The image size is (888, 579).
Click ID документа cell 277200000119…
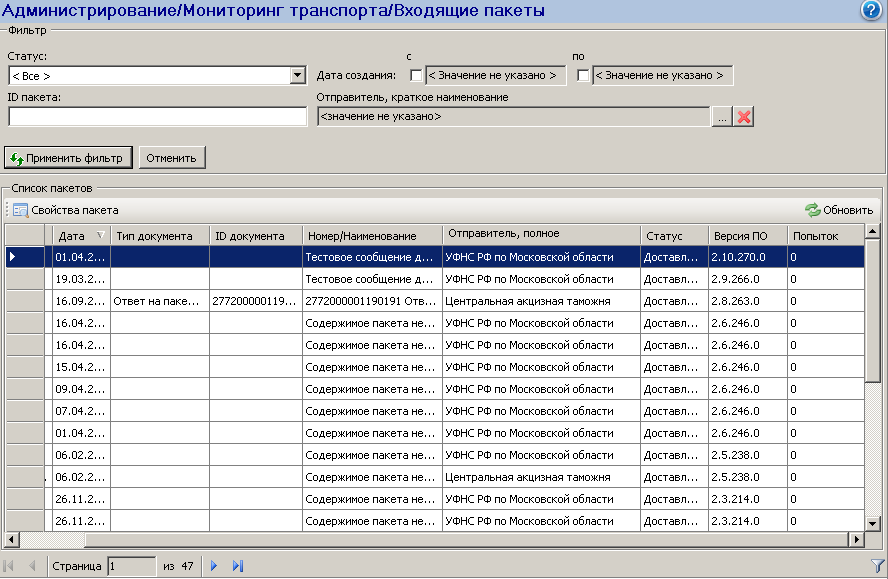256,301
